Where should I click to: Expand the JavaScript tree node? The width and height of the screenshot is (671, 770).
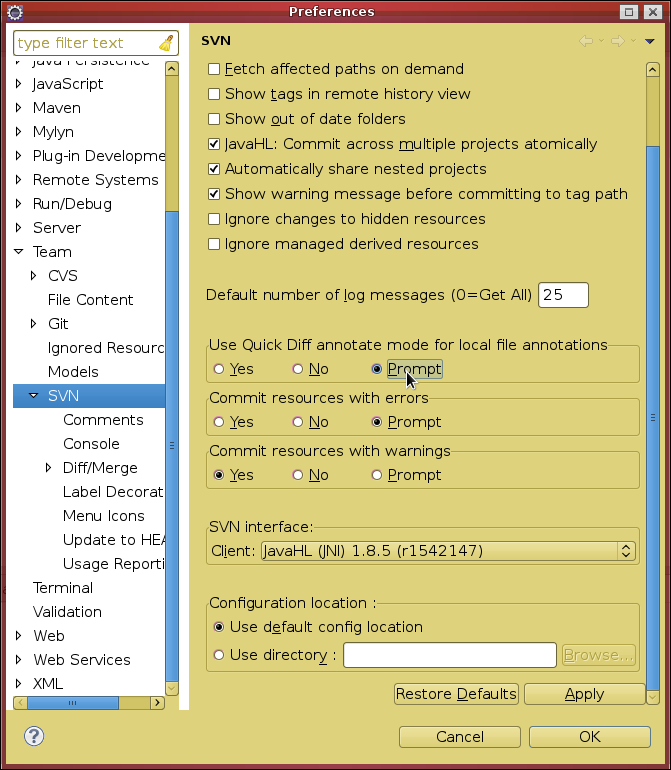coord(19,84)
